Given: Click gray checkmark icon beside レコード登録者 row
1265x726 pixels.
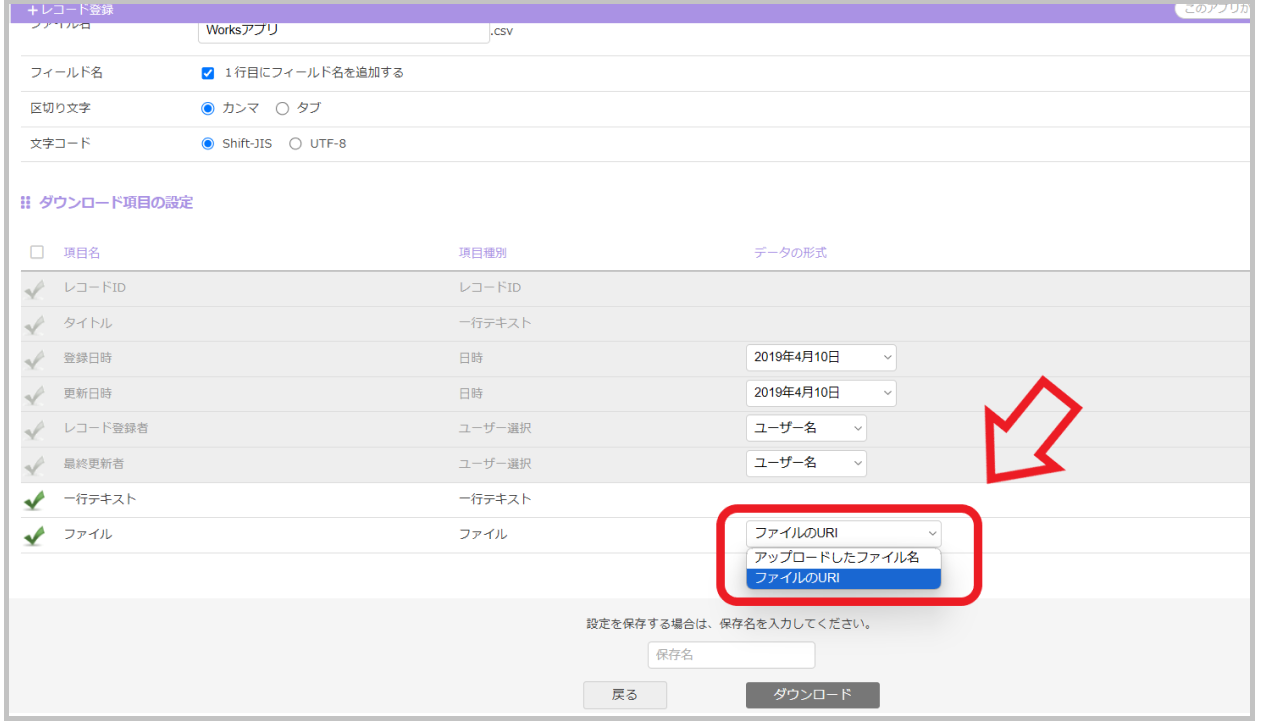Looking at the screenshot, I should [x=34, y=430].
